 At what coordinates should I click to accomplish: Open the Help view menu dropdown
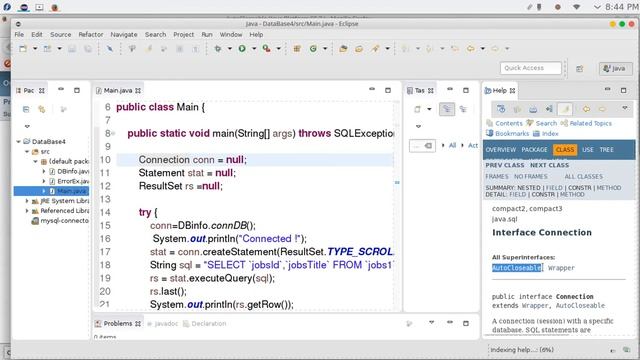[624, 108]
